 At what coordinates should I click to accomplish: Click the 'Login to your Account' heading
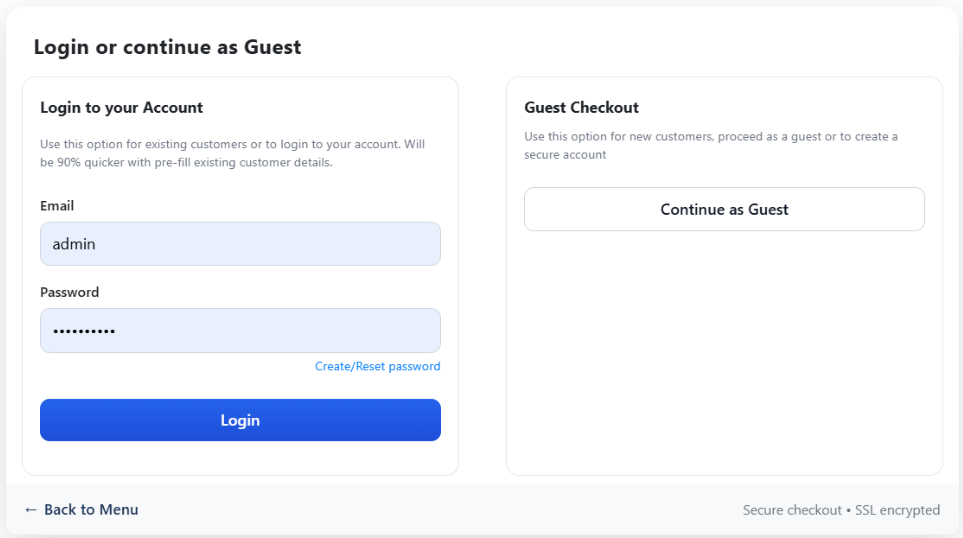[121, 108]
